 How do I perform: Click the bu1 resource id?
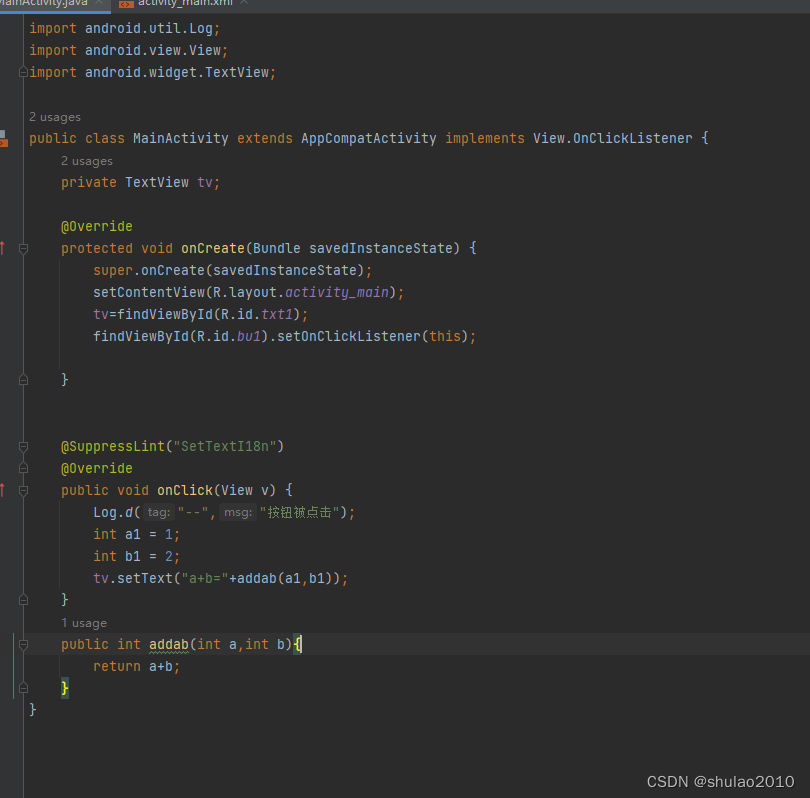[248, 337]
